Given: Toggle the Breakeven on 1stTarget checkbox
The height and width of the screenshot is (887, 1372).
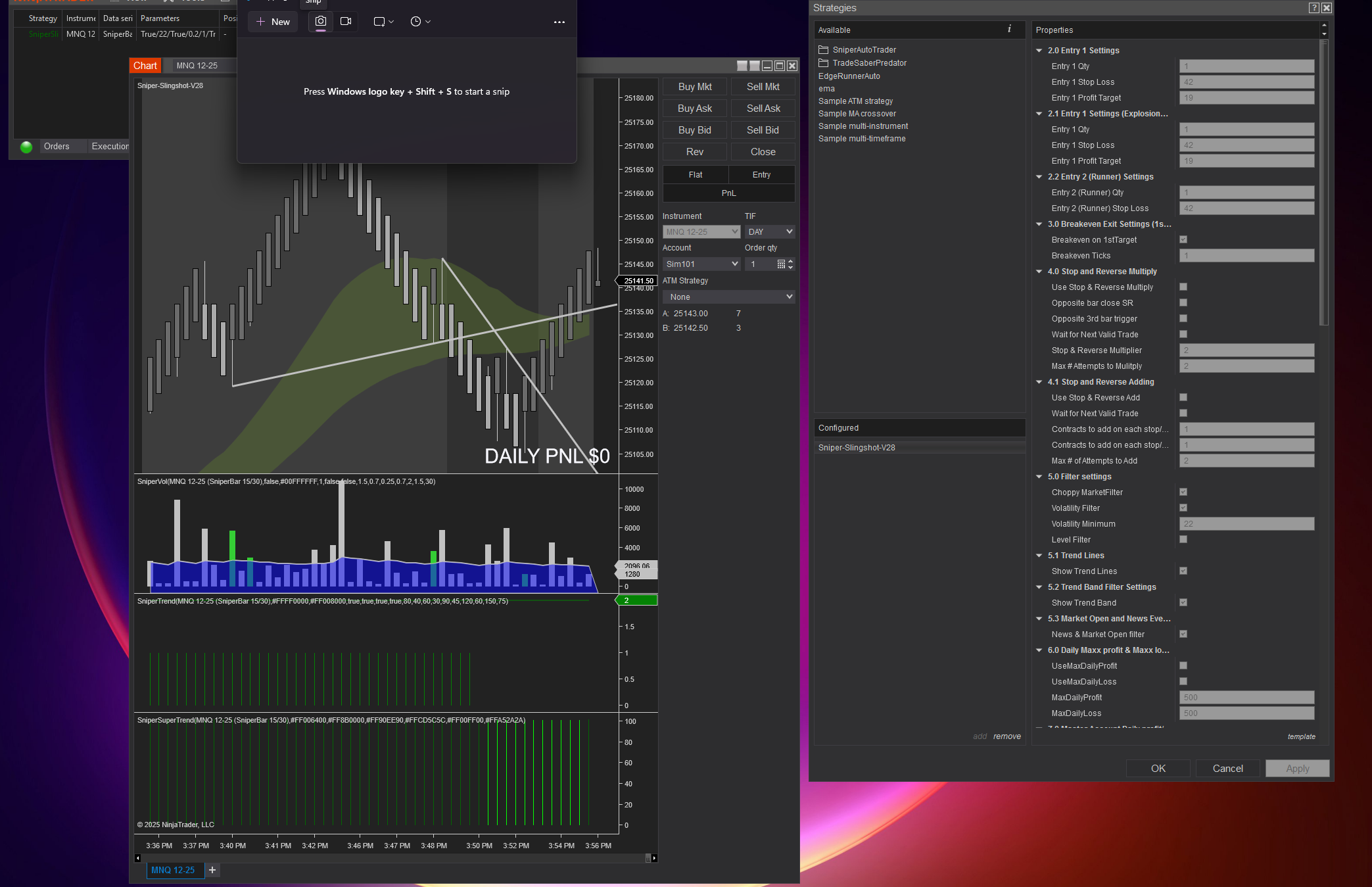Looking at the screenshot, I should pos(1183,240).
